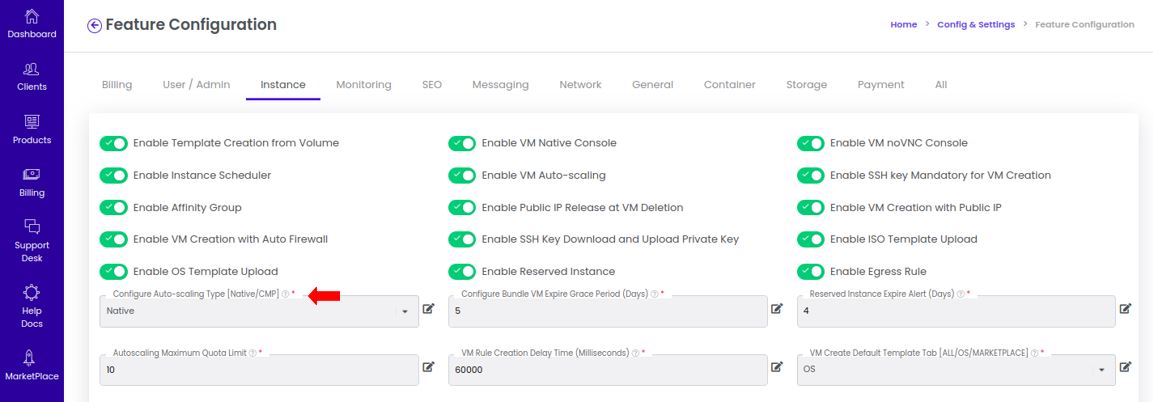Open the Auto-scaling Type Native dropdown

pyautogui.click(x=259, y=312)
